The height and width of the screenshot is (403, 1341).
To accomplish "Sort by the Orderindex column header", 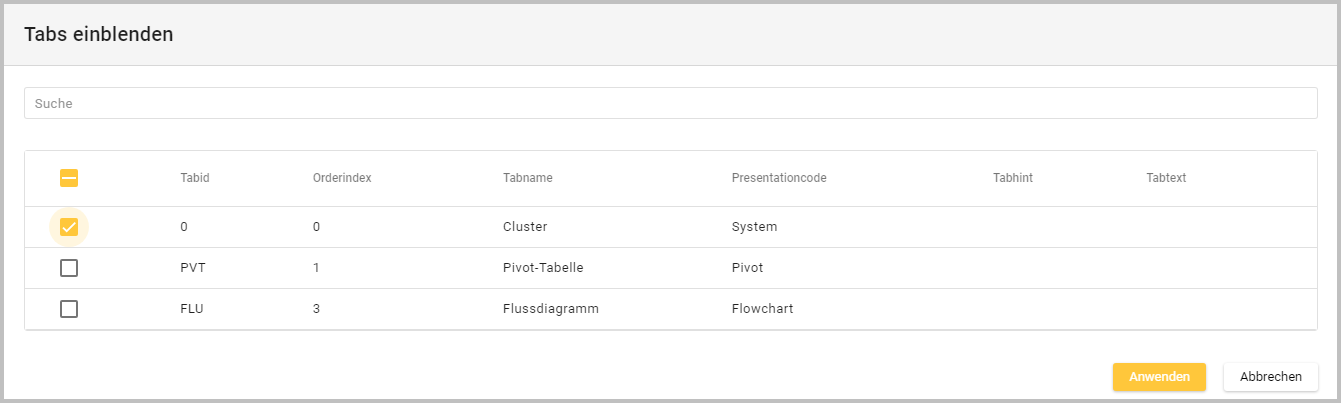I will 342,178.
